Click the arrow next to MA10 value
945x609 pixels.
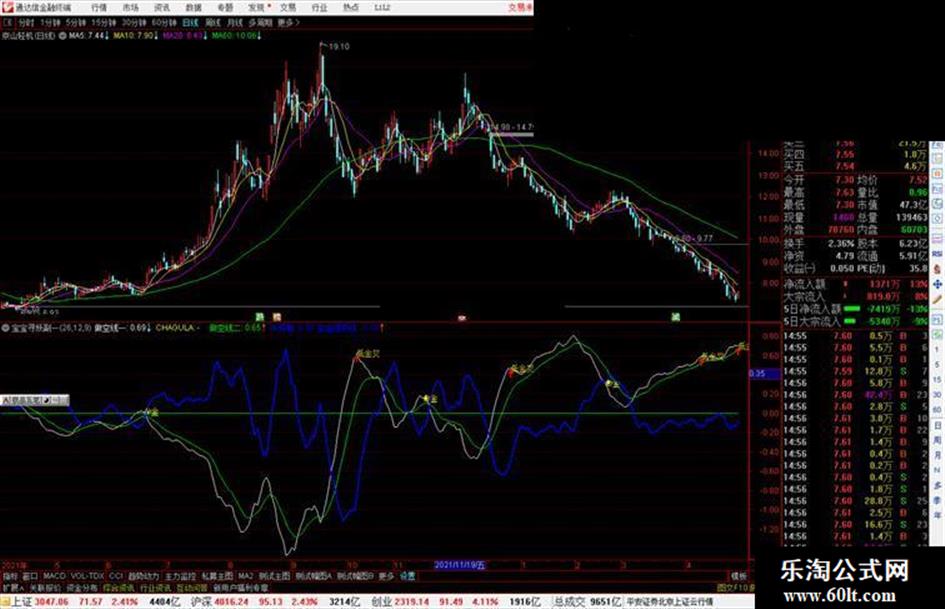pos(156,36)
